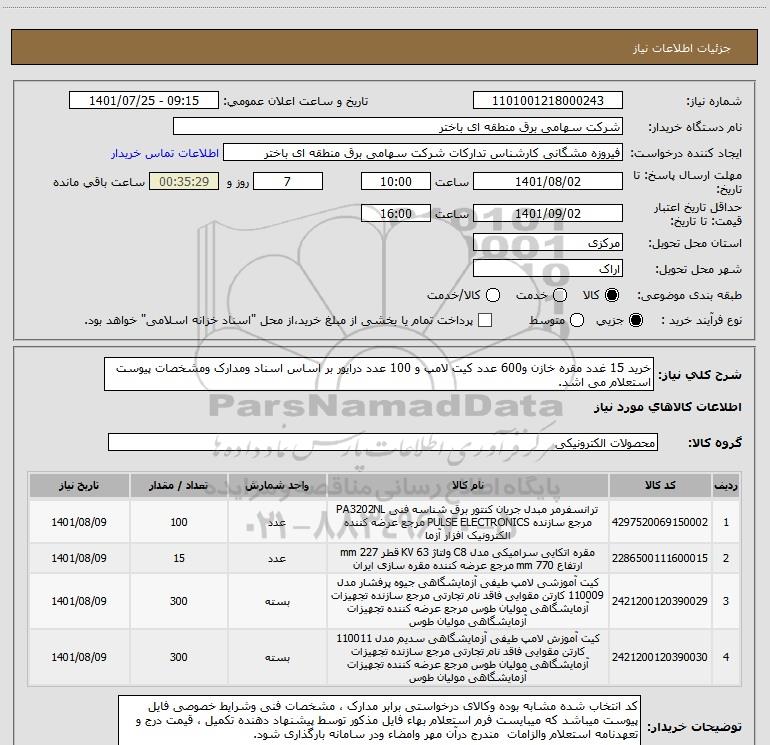Click the delivery city field اراک
Image resolution: width=770 pixels, height=745 pixels.
click(x=548, y=269)
